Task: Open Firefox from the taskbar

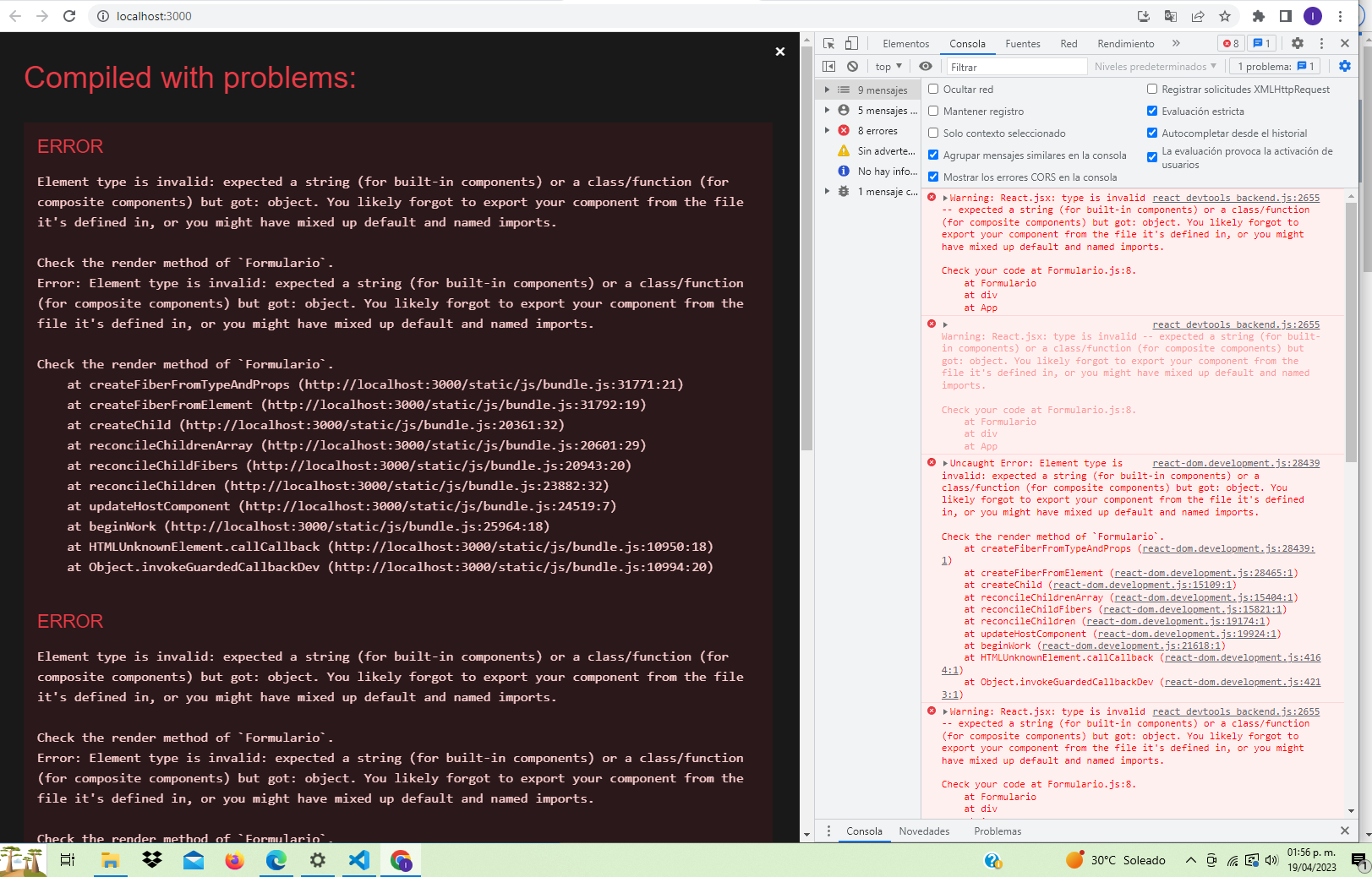Action: [234, 860]
